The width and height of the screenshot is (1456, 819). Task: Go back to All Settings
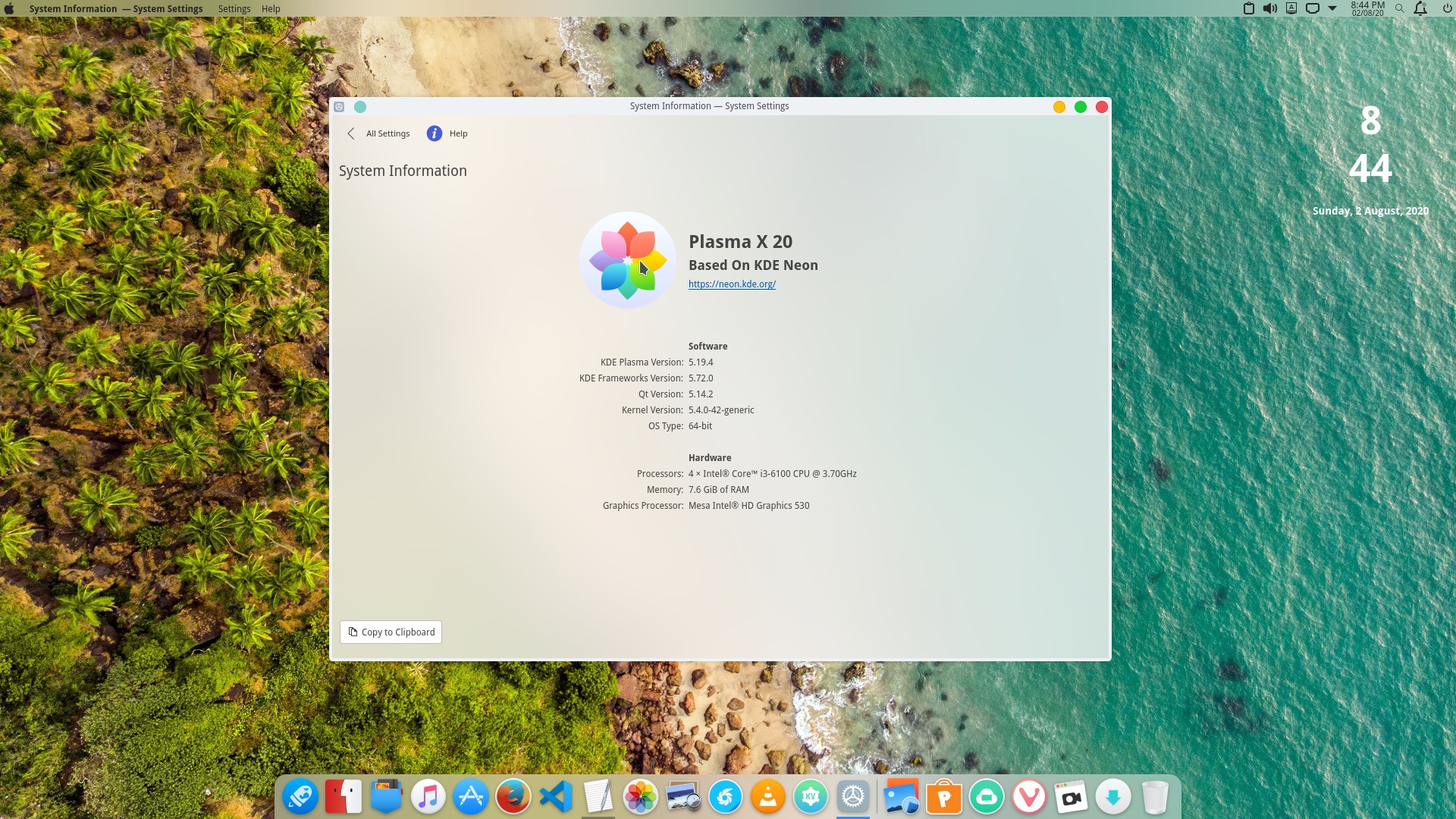(x=378, y=133)
